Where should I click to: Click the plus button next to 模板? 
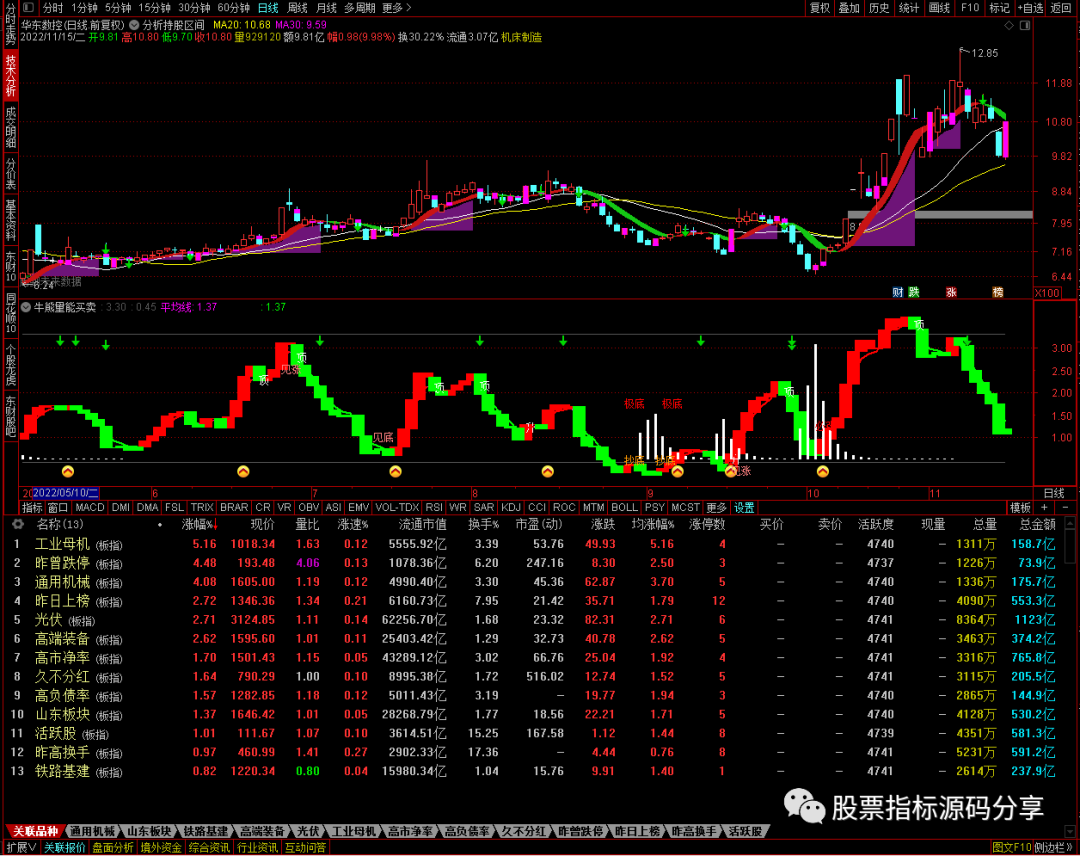tap(1044, 508)
